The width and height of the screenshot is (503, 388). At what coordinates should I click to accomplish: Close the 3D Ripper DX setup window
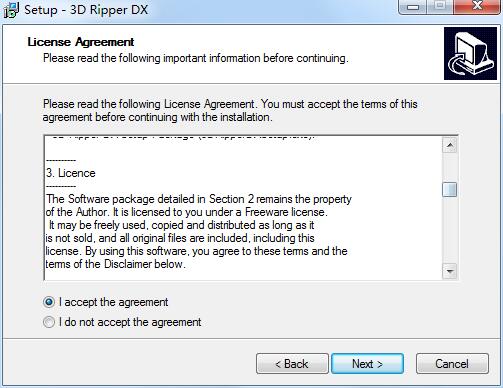pos(477,7)
